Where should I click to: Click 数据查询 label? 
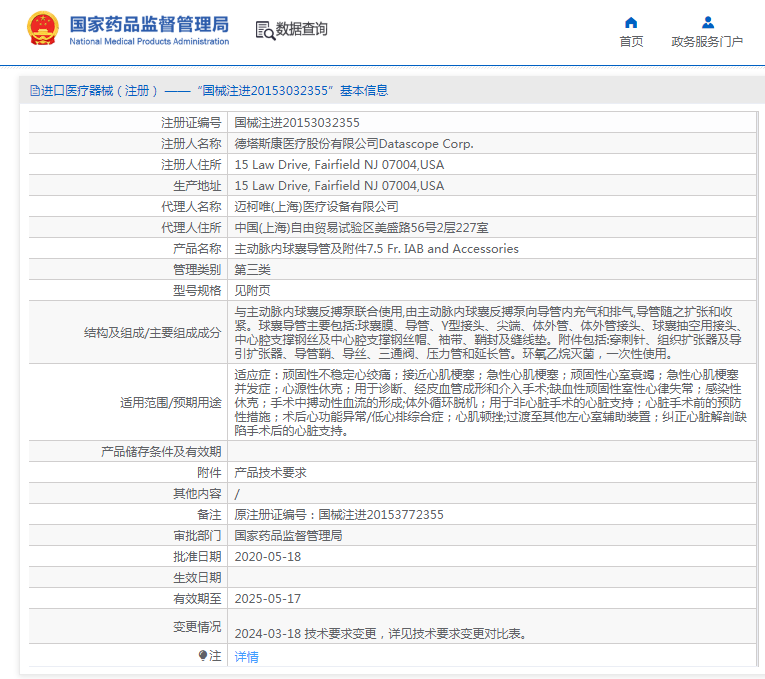point(302,29)
